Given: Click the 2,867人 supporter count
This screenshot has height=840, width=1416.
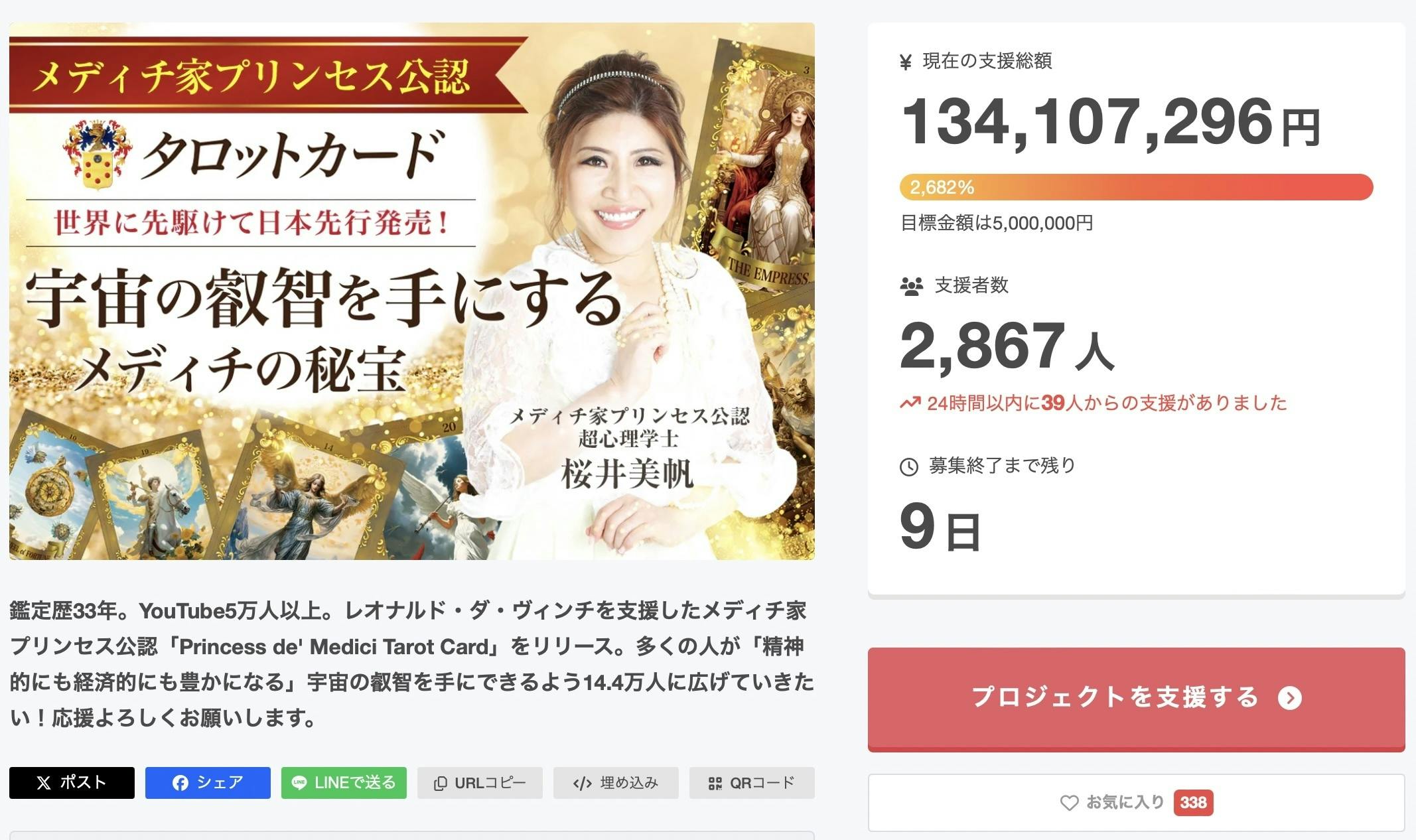Looking at the screenshot, I should (1007, 346).
